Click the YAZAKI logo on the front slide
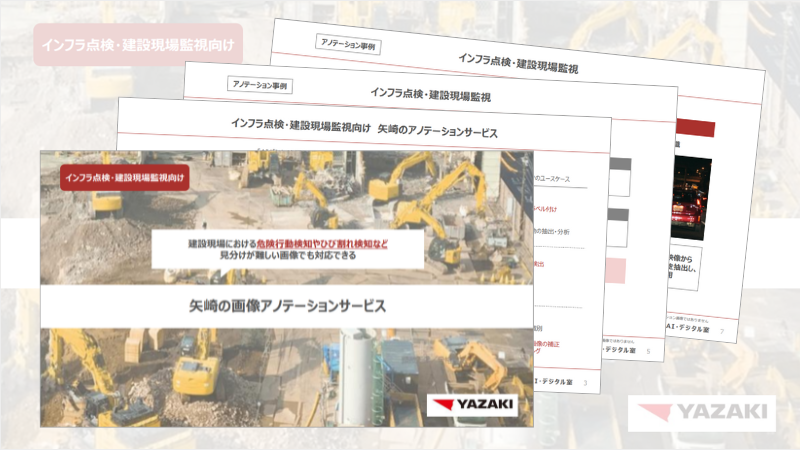This screenshot has width=800, height=450. pos(472,405)
